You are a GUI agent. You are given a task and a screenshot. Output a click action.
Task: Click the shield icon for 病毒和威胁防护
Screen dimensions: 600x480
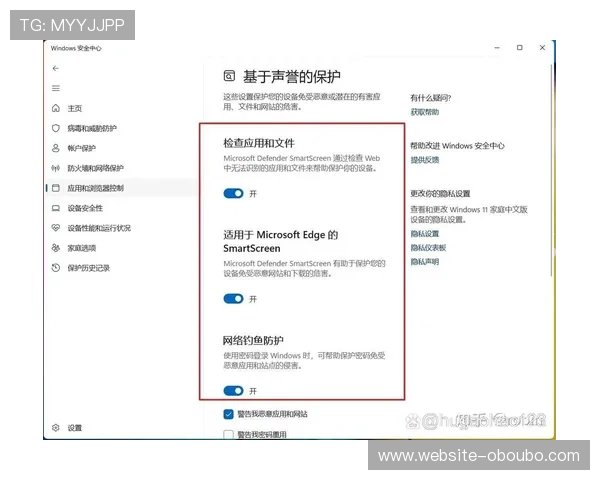[56, 128]
